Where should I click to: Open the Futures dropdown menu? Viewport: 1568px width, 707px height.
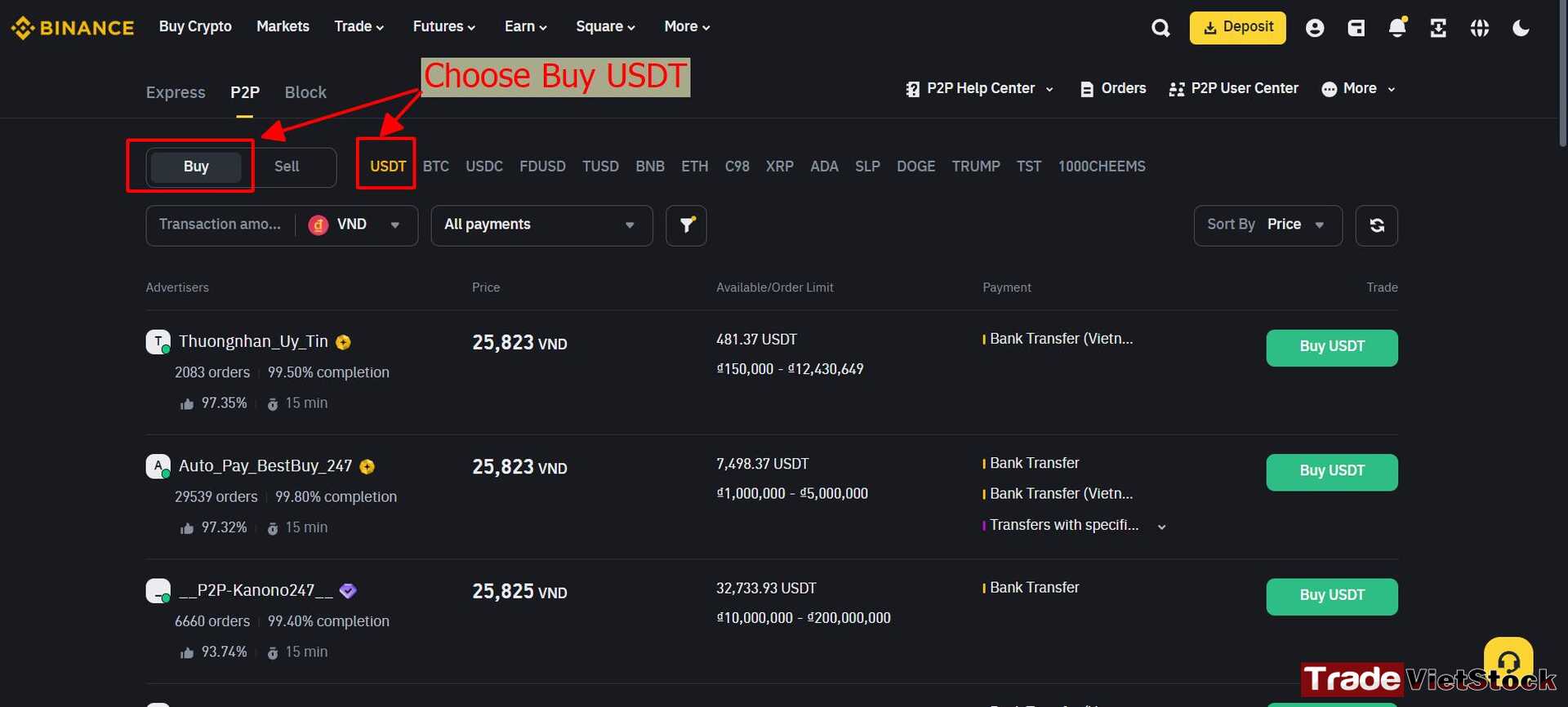(x=443, y=27)
